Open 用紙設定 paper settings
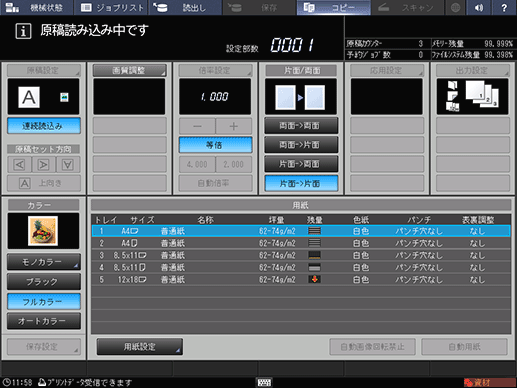 point(139,347)
